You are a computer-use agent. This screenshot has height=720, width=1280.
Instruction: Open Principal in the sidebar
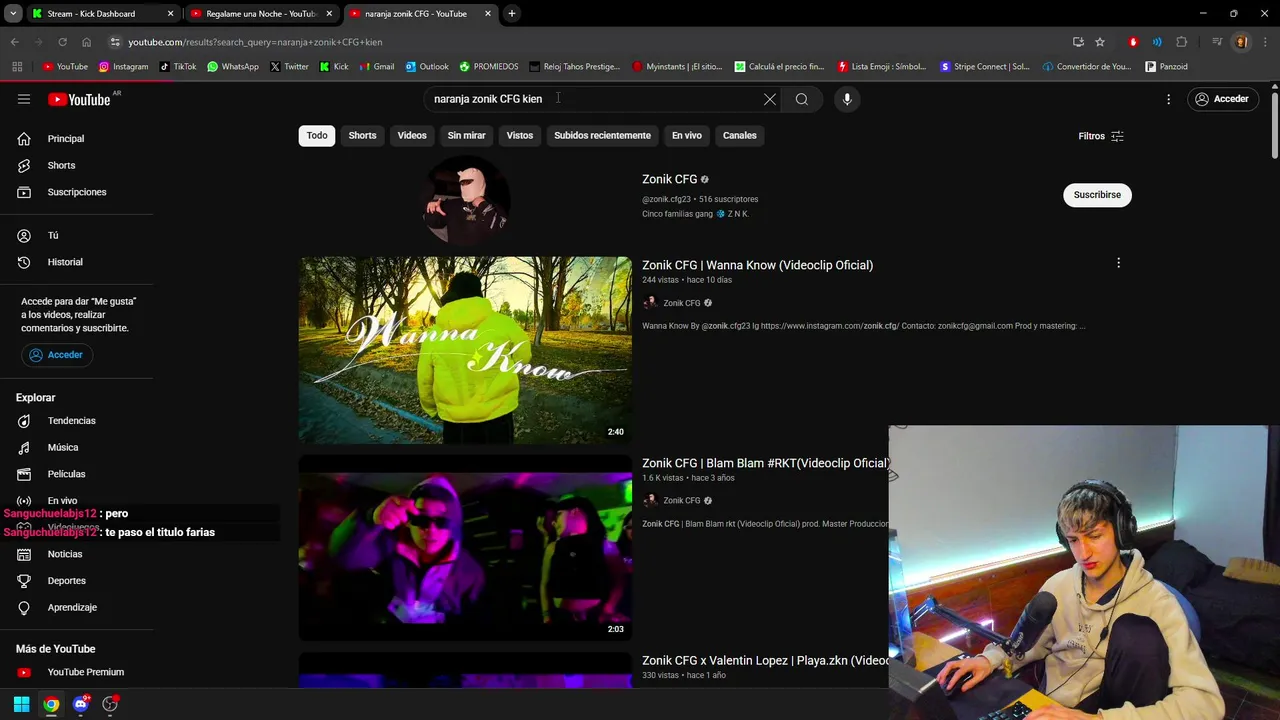coord(76,139)
